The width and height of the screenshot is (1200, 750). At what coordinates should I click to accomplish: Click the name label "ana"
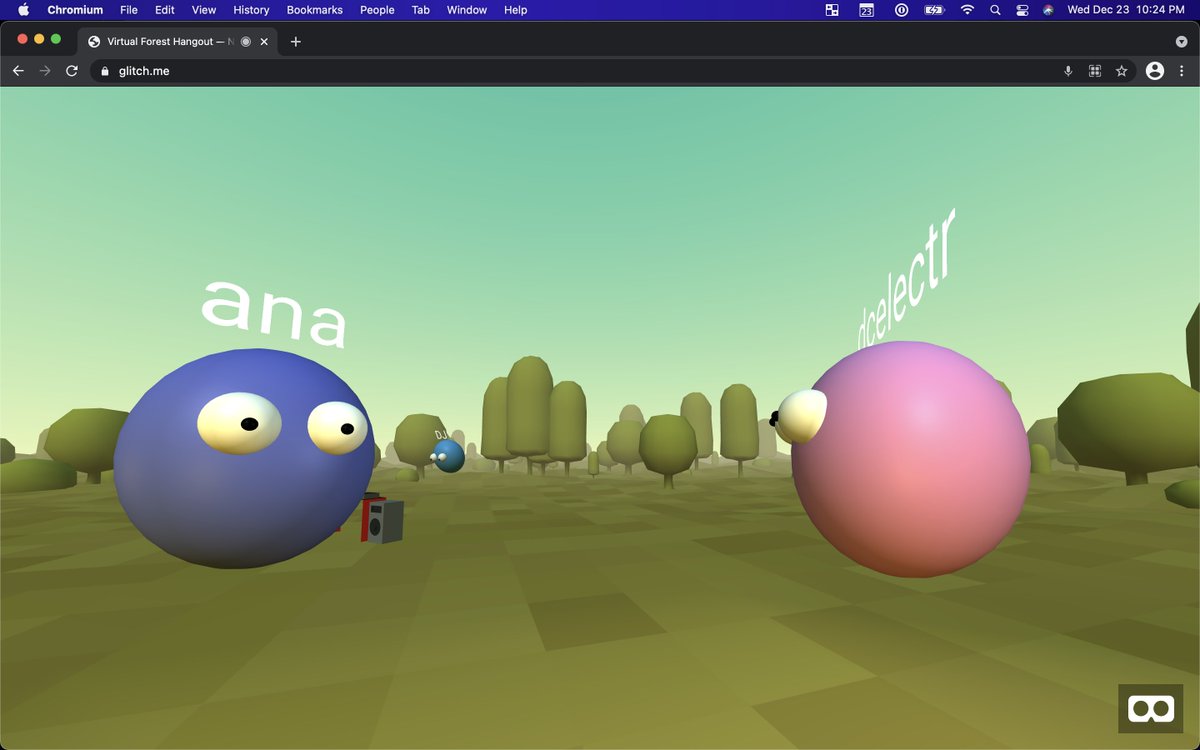coord(275,313)
